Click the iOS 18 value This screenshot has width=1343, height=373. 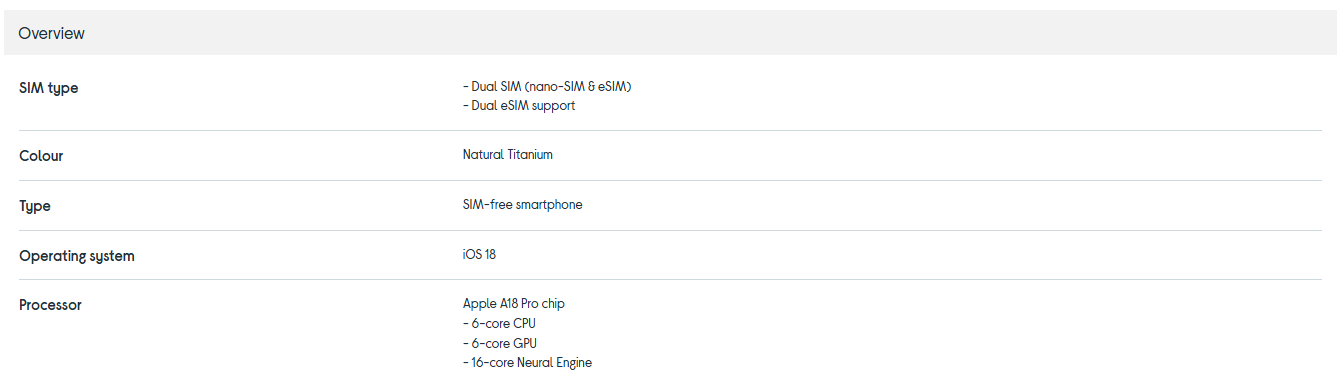coord(479,255)
